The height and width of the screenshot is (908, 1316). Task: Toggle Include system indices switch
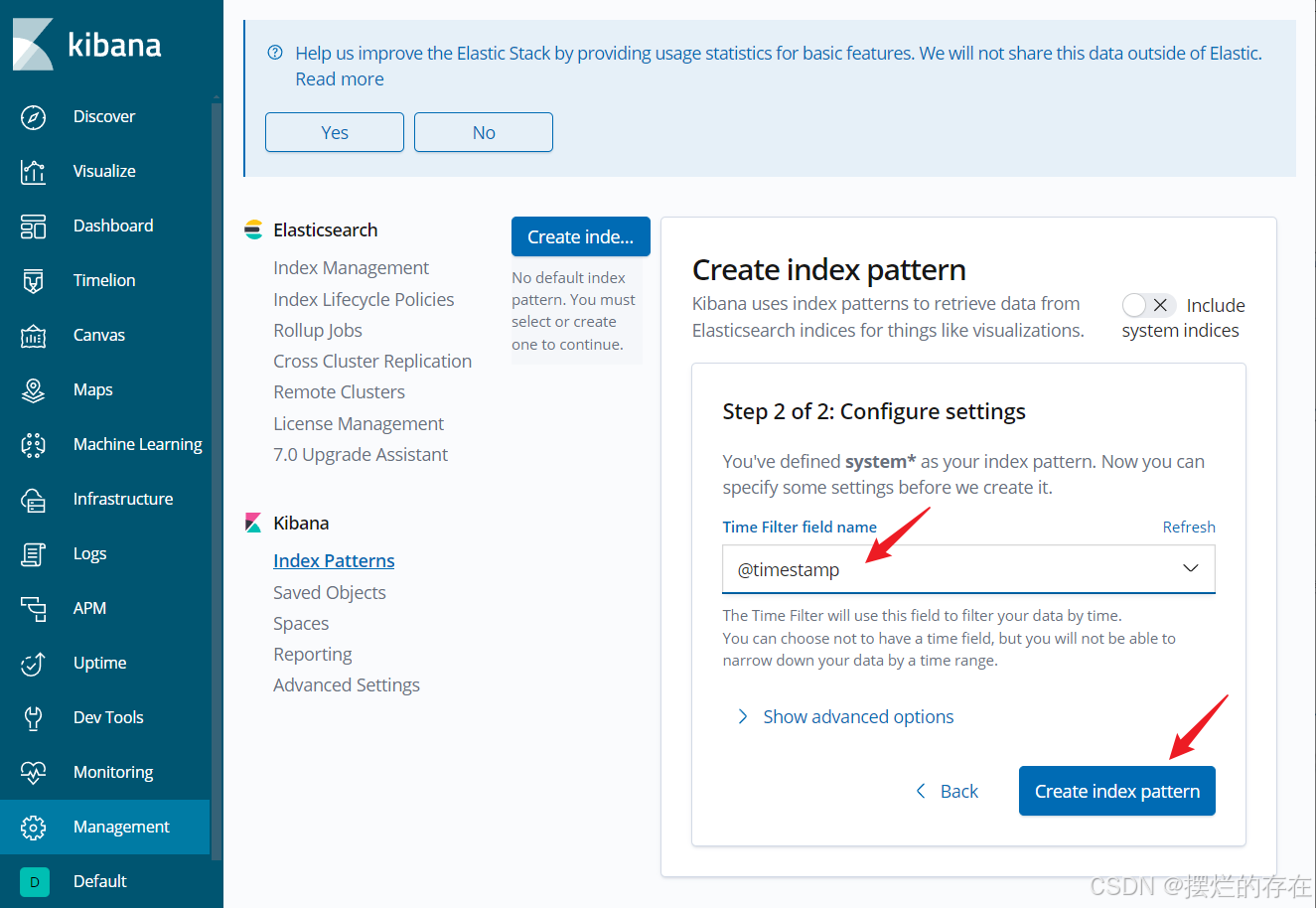coord(1149,305)
